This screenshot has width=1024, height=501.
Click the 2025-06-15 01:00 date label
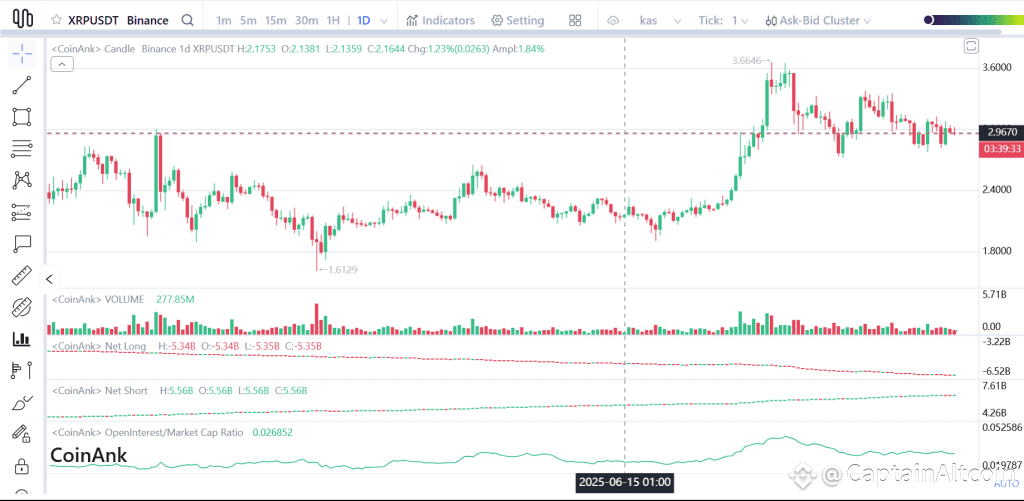point(624,483)
